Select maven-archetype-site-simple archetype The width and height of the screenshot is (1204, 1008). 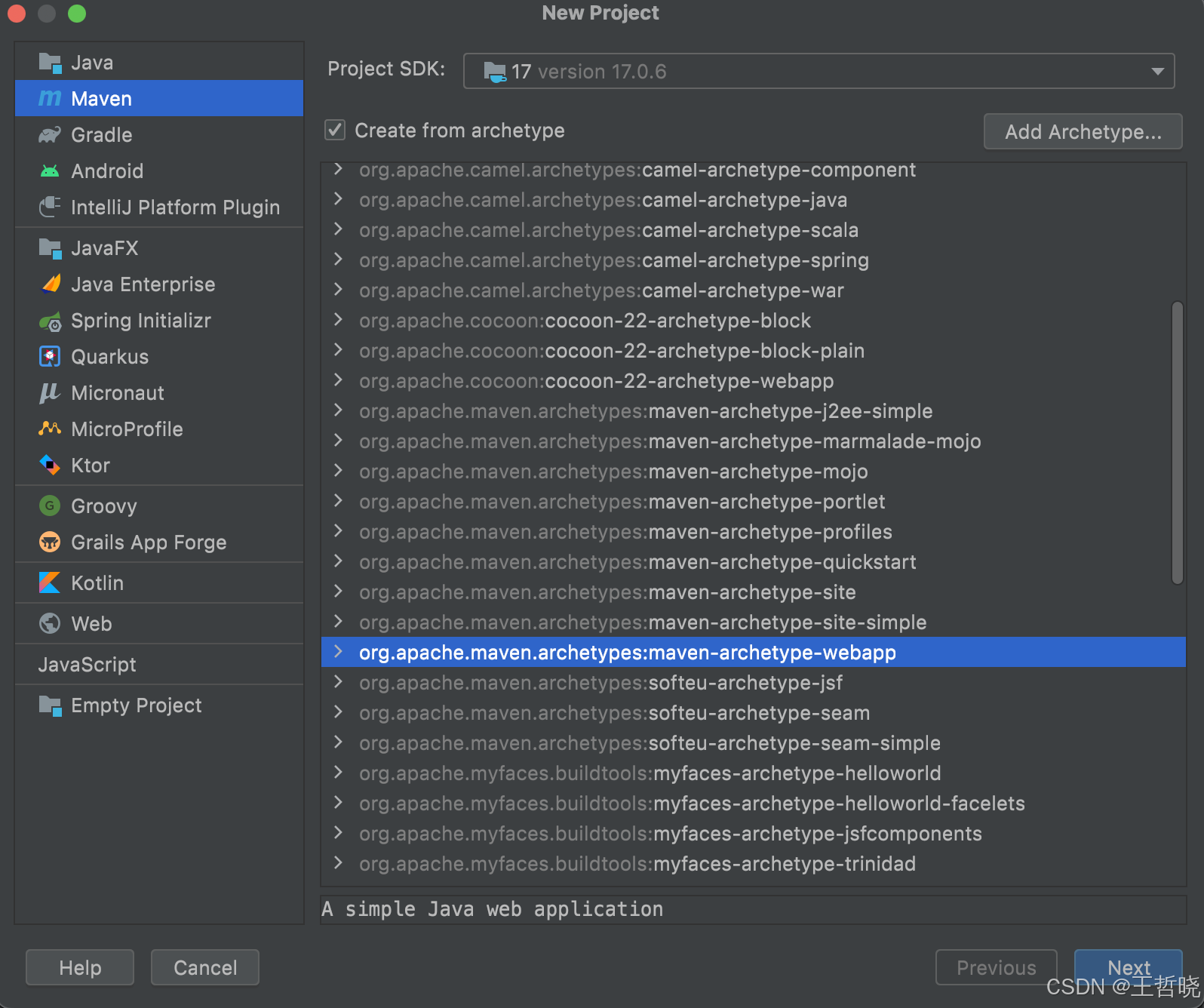(x=754, y=622)
